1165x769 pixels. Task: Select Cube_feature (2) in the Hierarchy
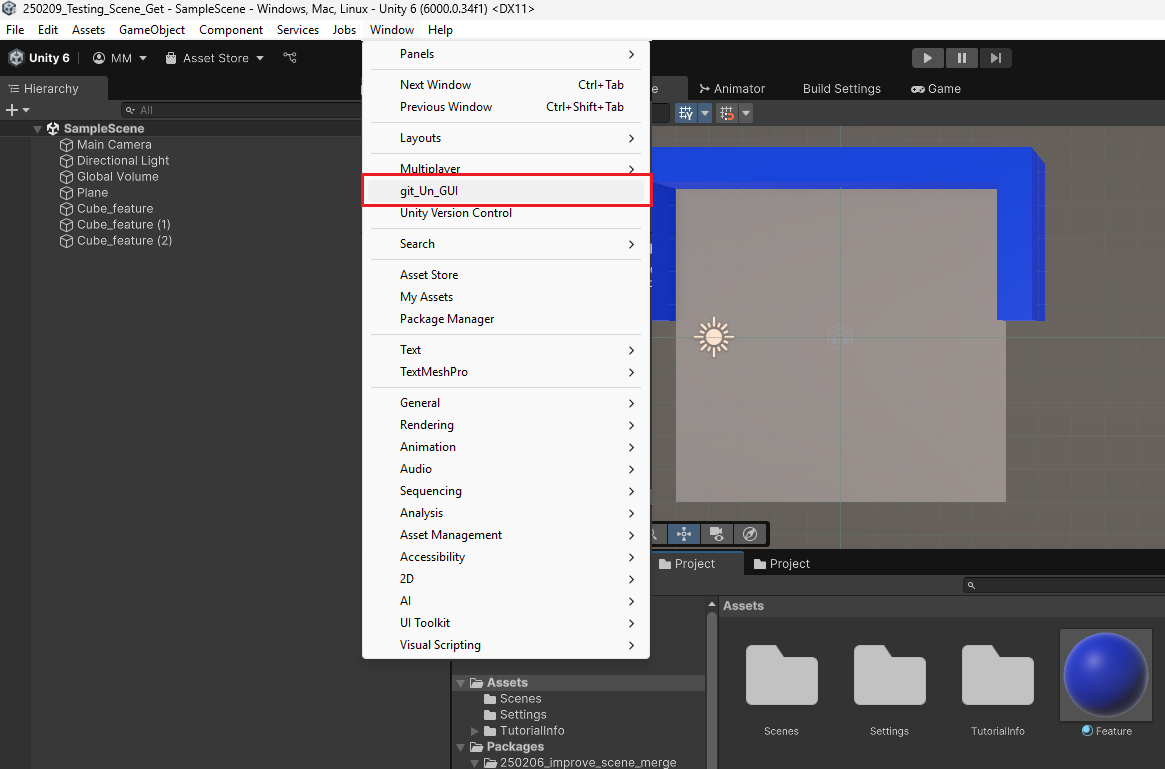(x=125, y=241)
